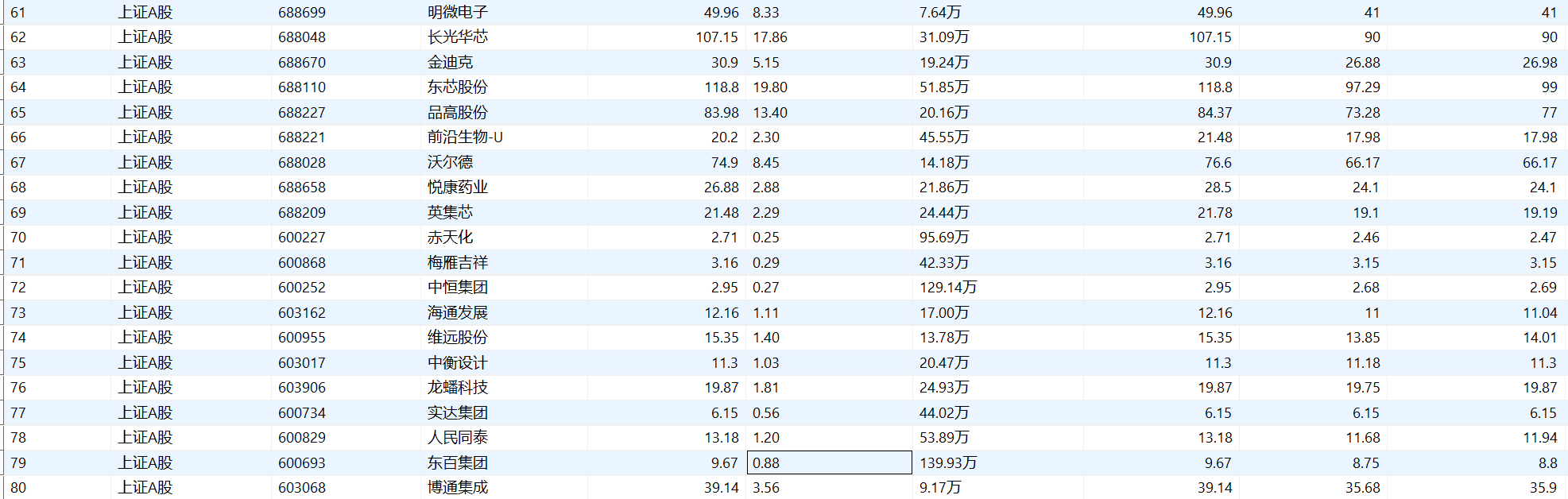Click the 前沿生物-U stock name
The width and height of the screenshot is (1568, 499).
[x=465, y=137]
